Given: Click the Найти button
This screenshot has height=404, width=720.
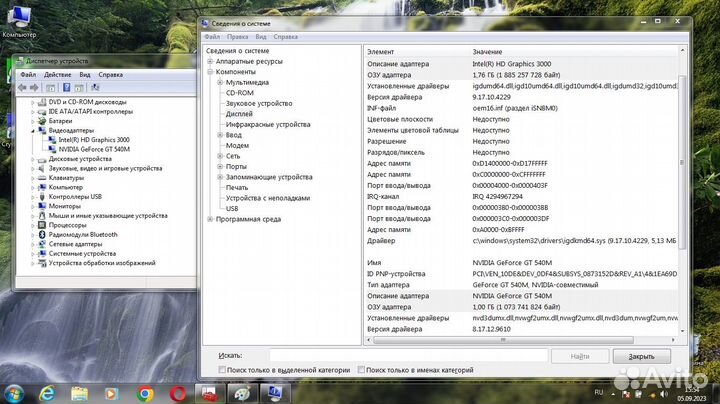Looking at the screenshot, I should coord(580,356).
